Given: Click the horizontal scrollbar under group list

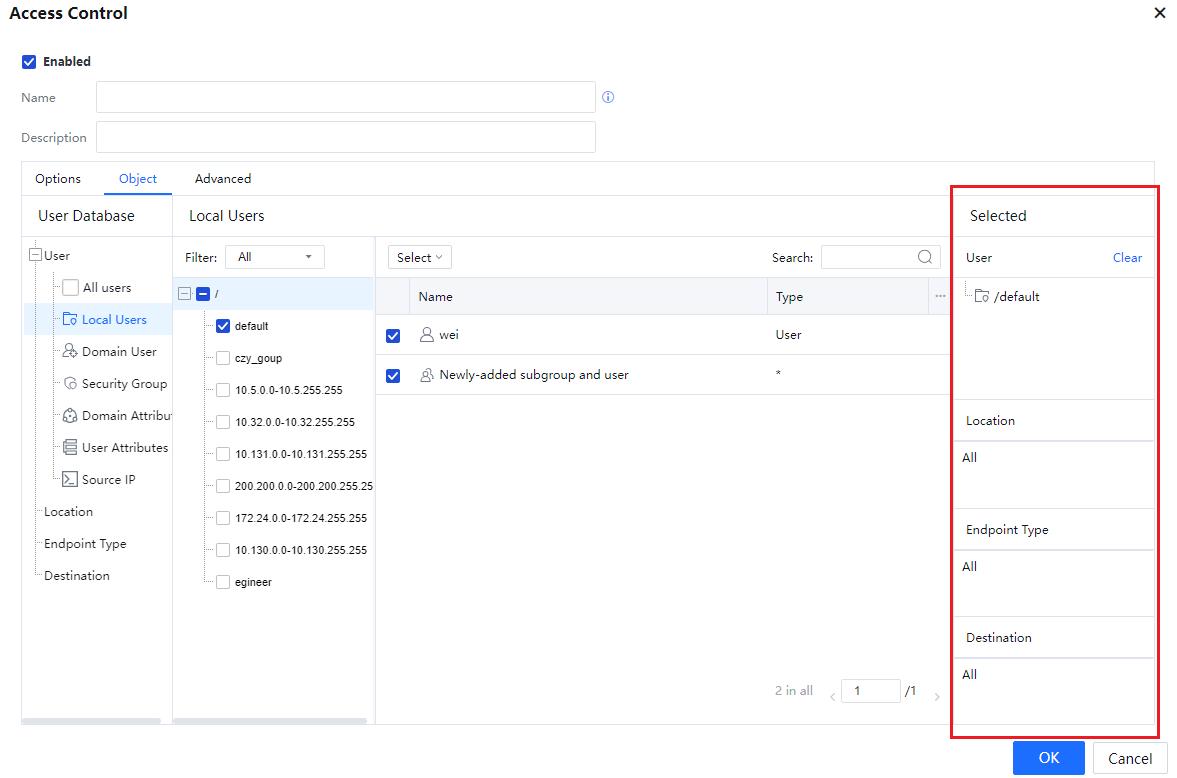Looking at the screenshot, I should coord(270,720).
